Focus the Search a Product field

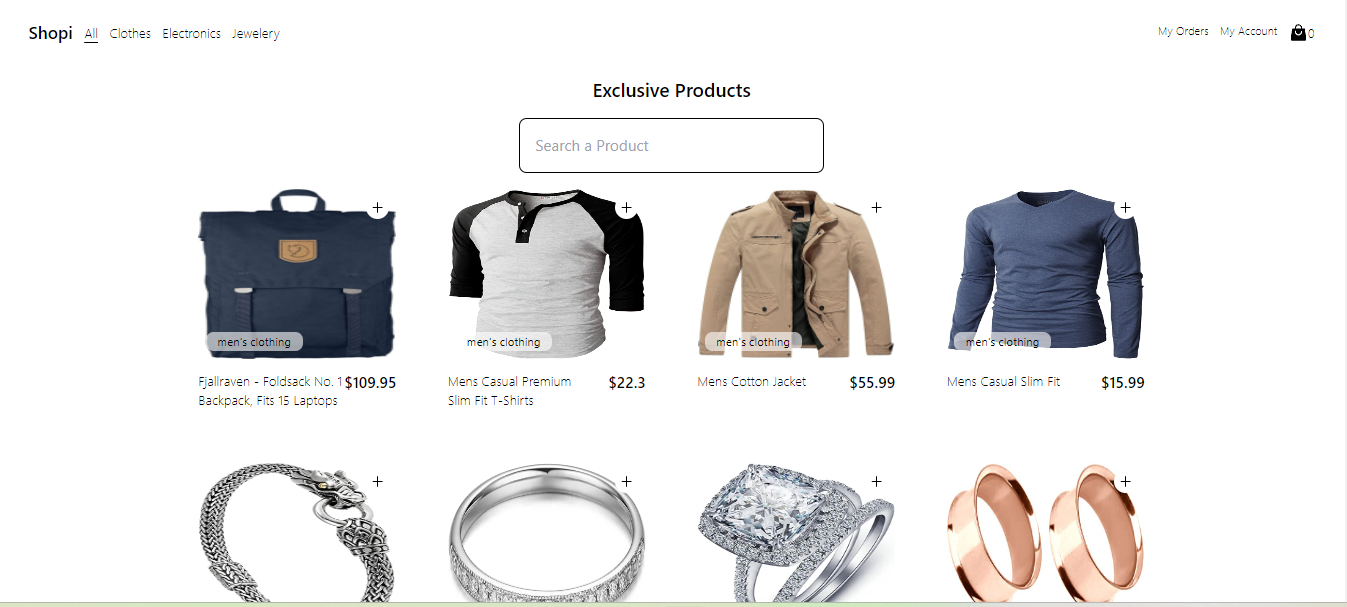coord(671,146)
